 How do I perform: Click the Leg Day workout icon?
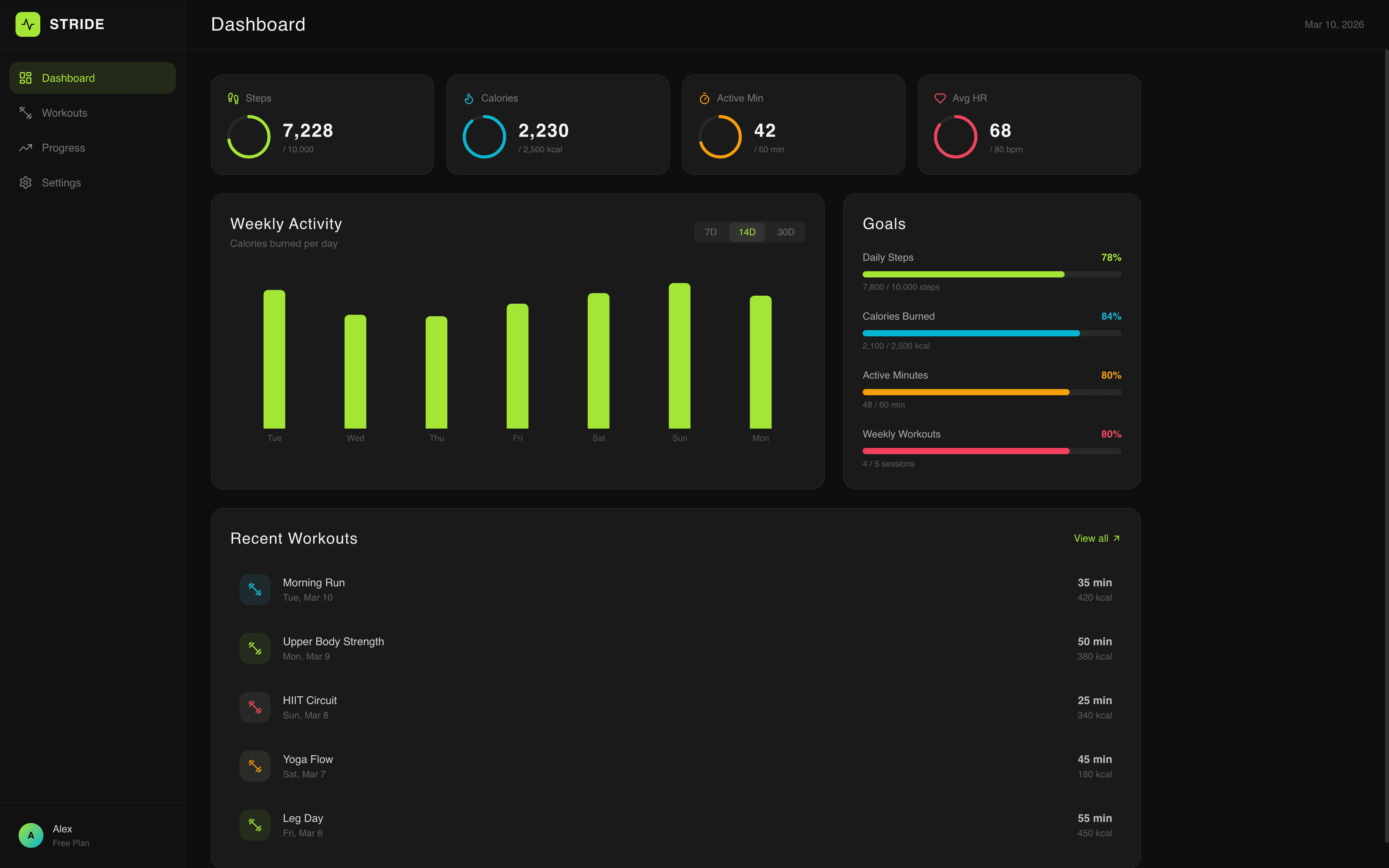[x=255, y=824]
